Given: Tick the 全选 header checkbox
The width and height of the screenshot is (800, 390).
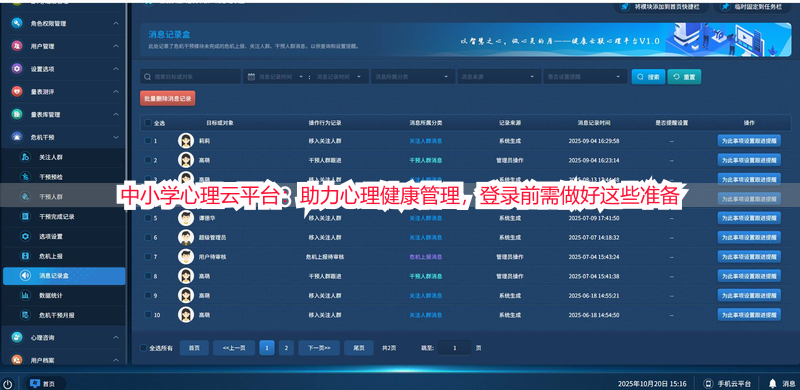Looking at the screenshot, I should [148, 123].
